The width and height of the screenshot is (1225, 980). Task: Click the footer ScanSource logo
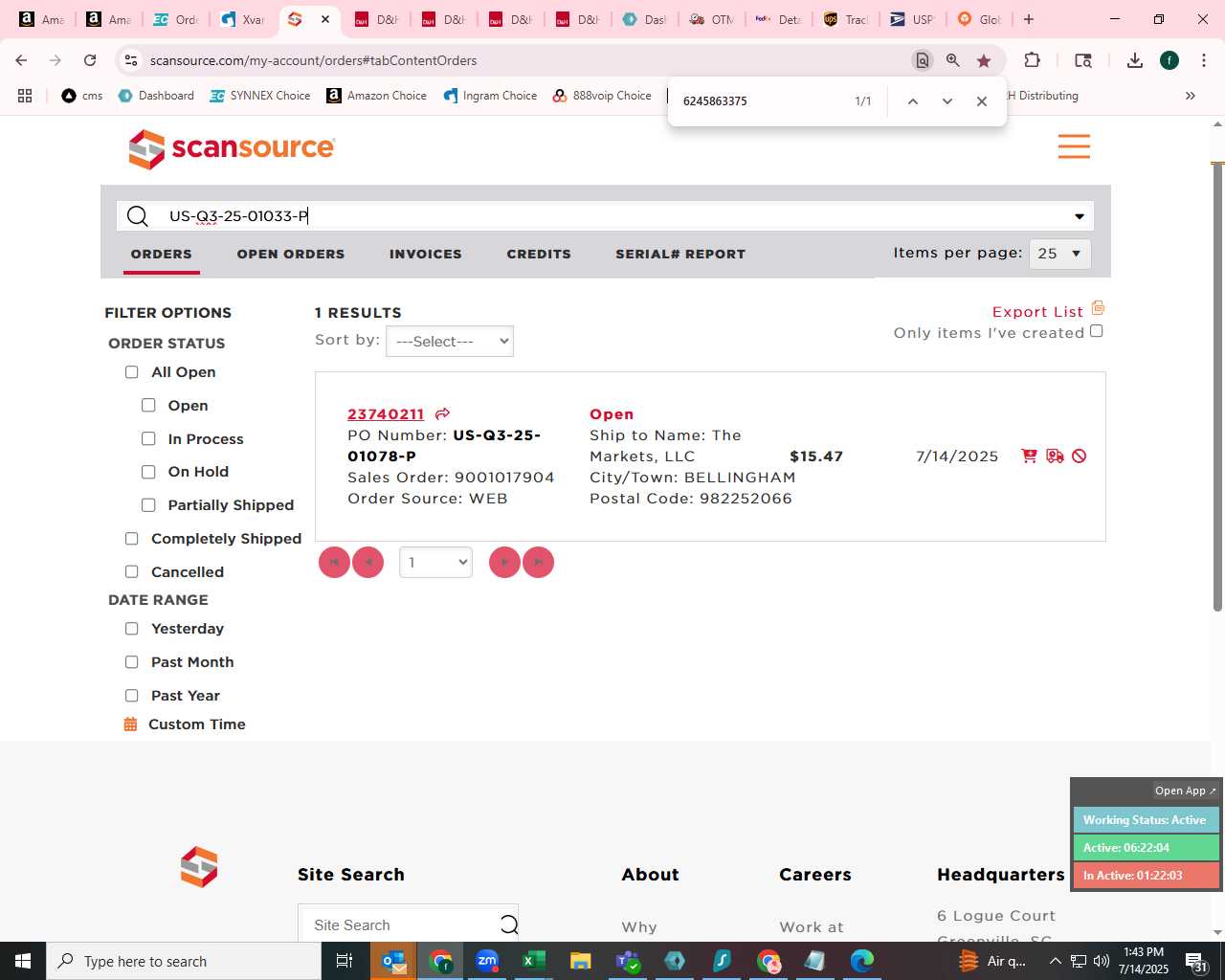coord(199,867)
